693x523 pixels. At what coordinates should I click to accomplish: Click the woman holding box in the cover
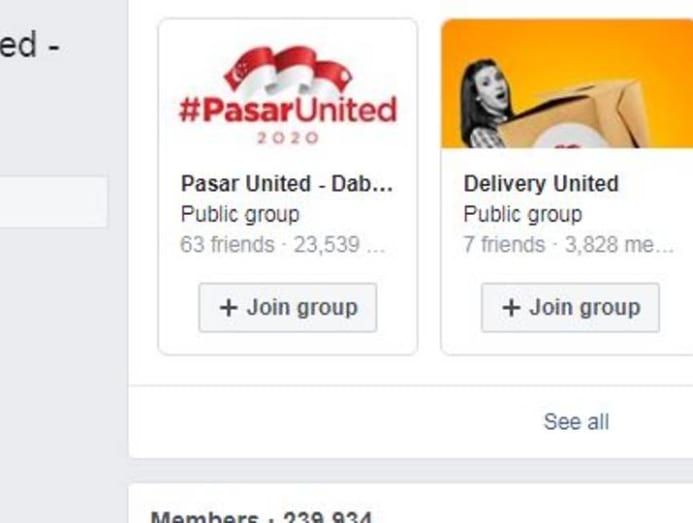point(486,104)
